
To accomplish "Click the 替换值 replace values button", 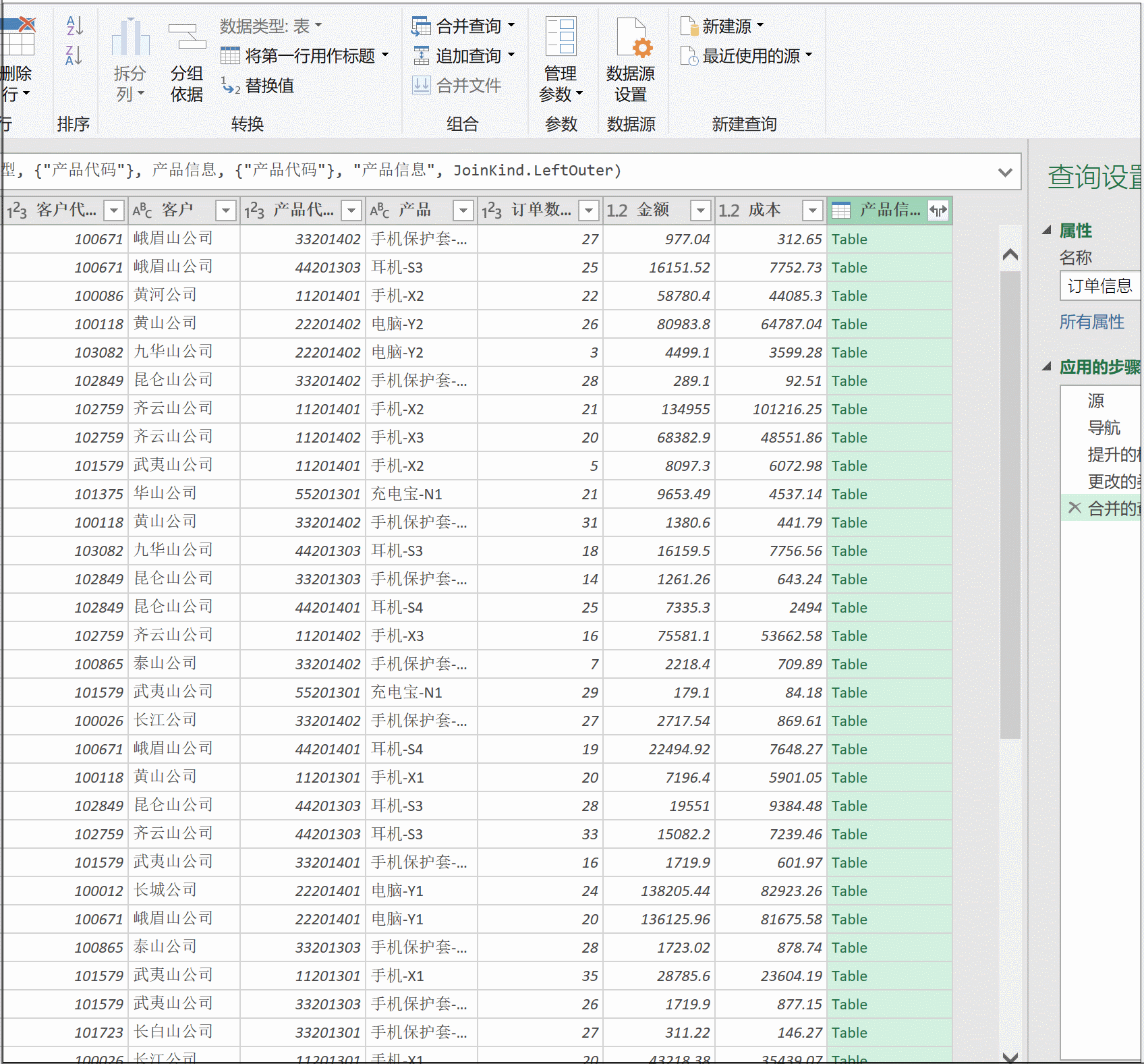I will [258, 86].
